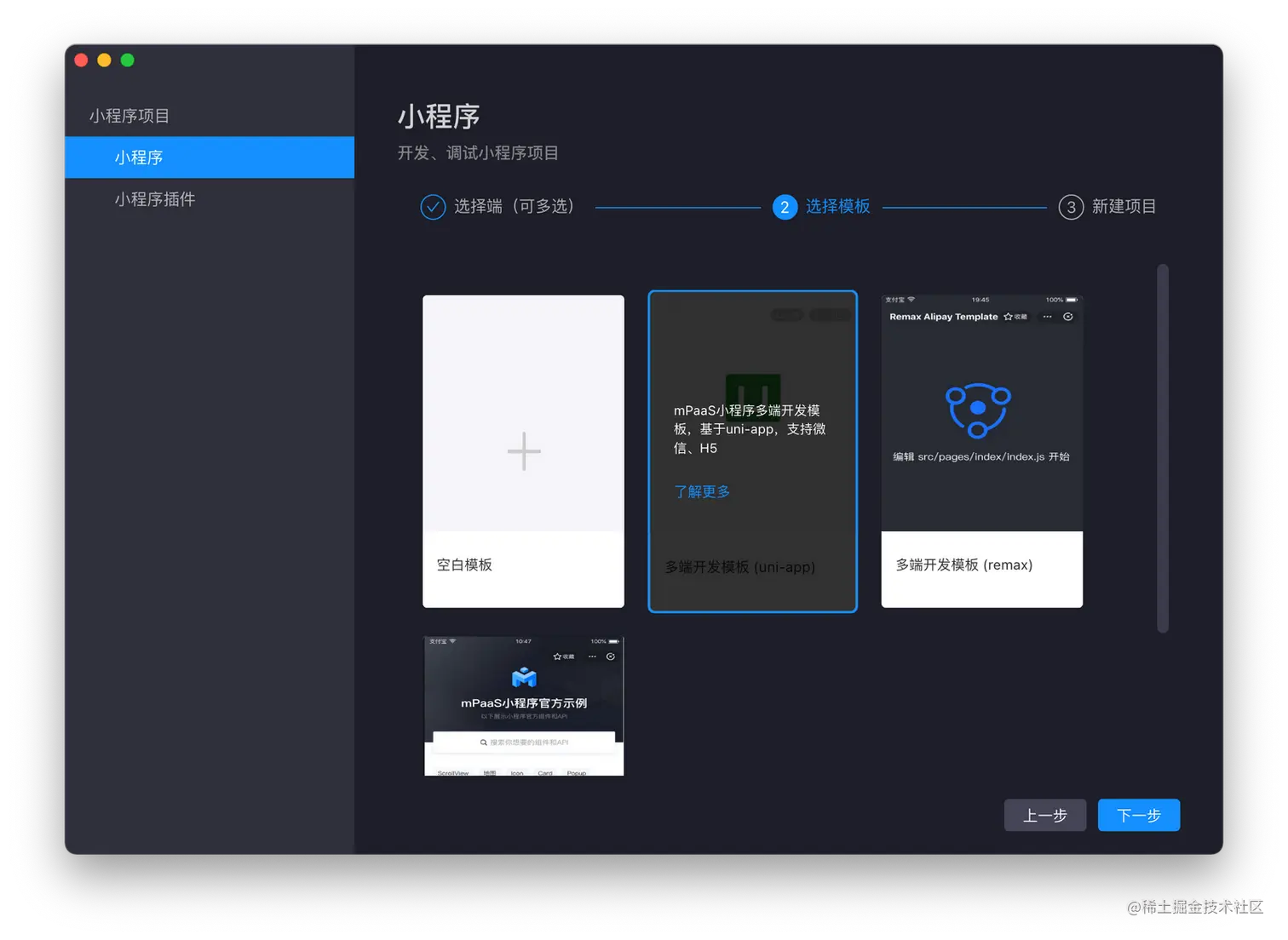Image resolution: width=1288 pixels, height=940 pixels.
Task: Select the 新建项目 step label
Action: [x=1124, y=207]
